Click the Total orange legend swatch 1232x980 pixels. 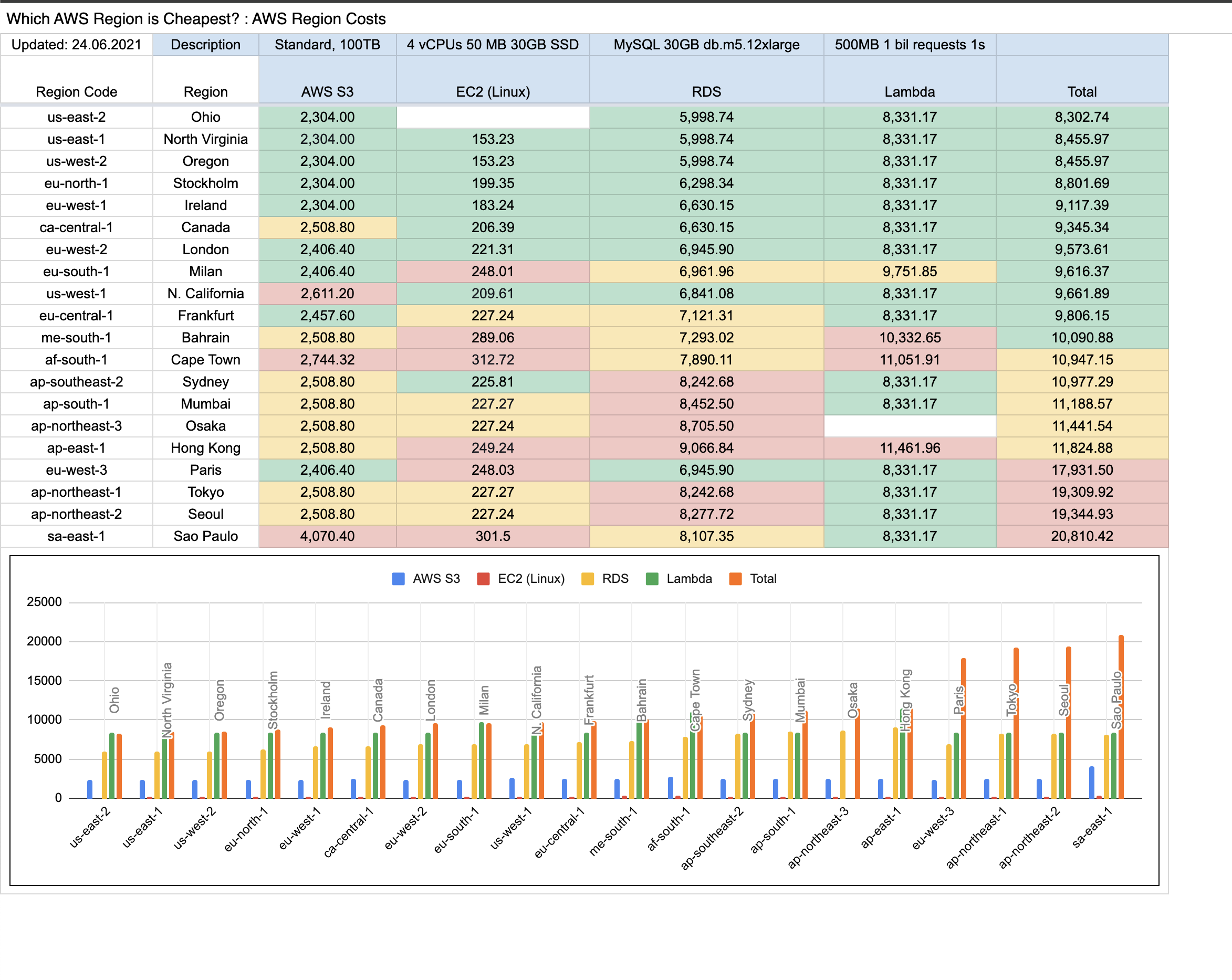(735, 579)
